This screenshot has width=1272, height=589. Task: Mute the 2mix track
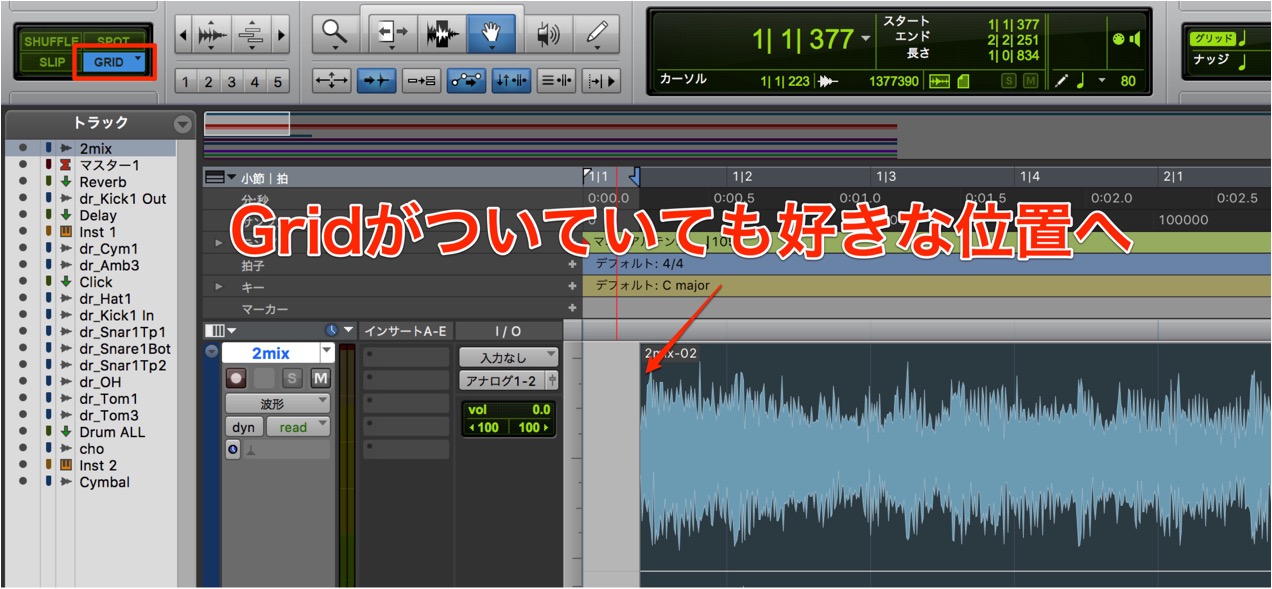(320, 378)
